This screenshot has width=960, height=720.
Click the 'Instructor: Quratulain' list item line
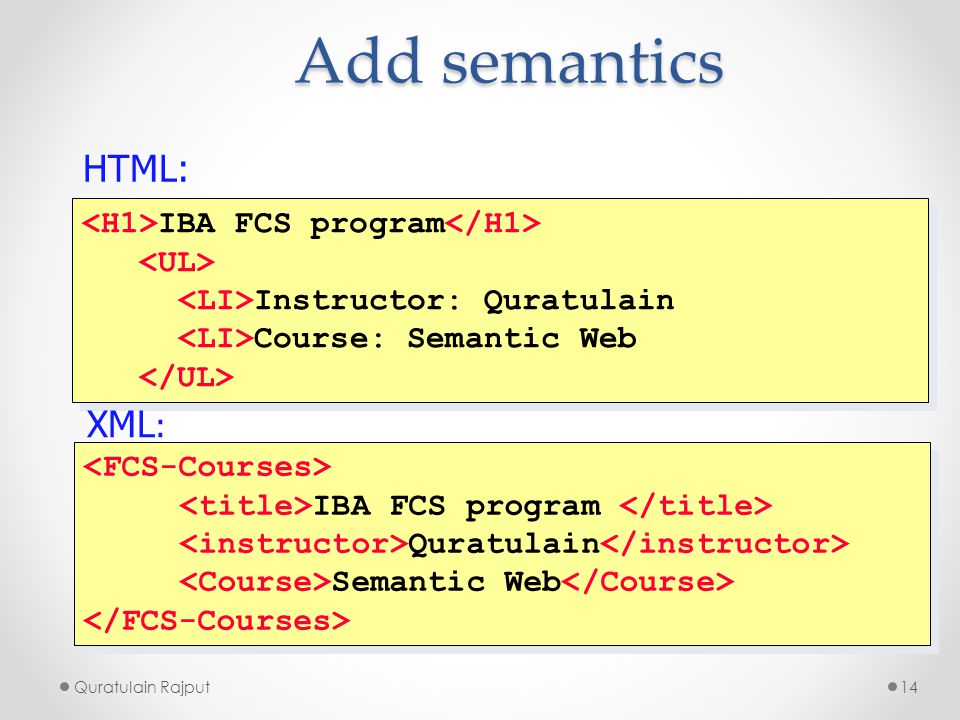click(426, 301)
